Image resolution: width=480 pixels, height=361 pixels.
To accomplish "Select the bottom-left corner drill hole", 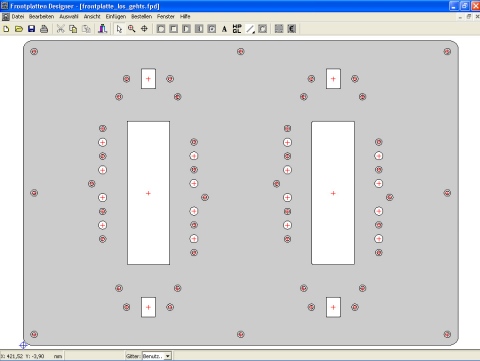I will click(34, 334).
